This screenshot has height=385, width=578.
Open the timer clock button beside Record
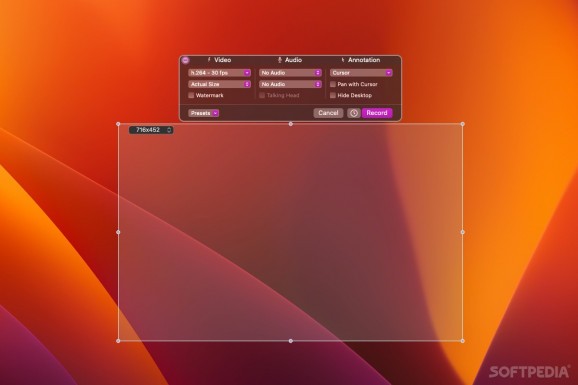[x=354, y=113]
